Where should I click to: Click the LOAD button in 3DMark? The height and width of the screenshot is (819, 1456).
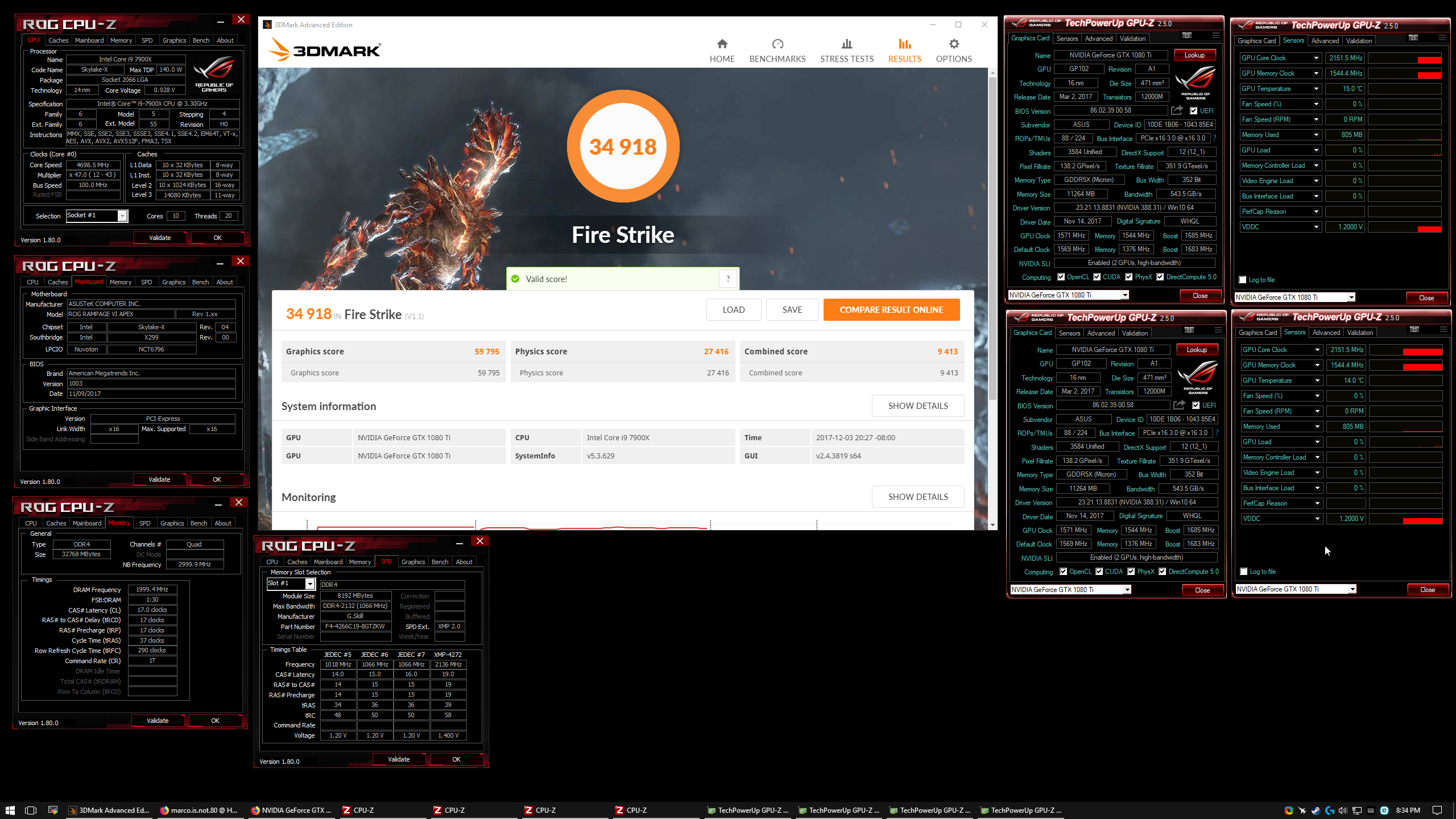click(734, 309)
